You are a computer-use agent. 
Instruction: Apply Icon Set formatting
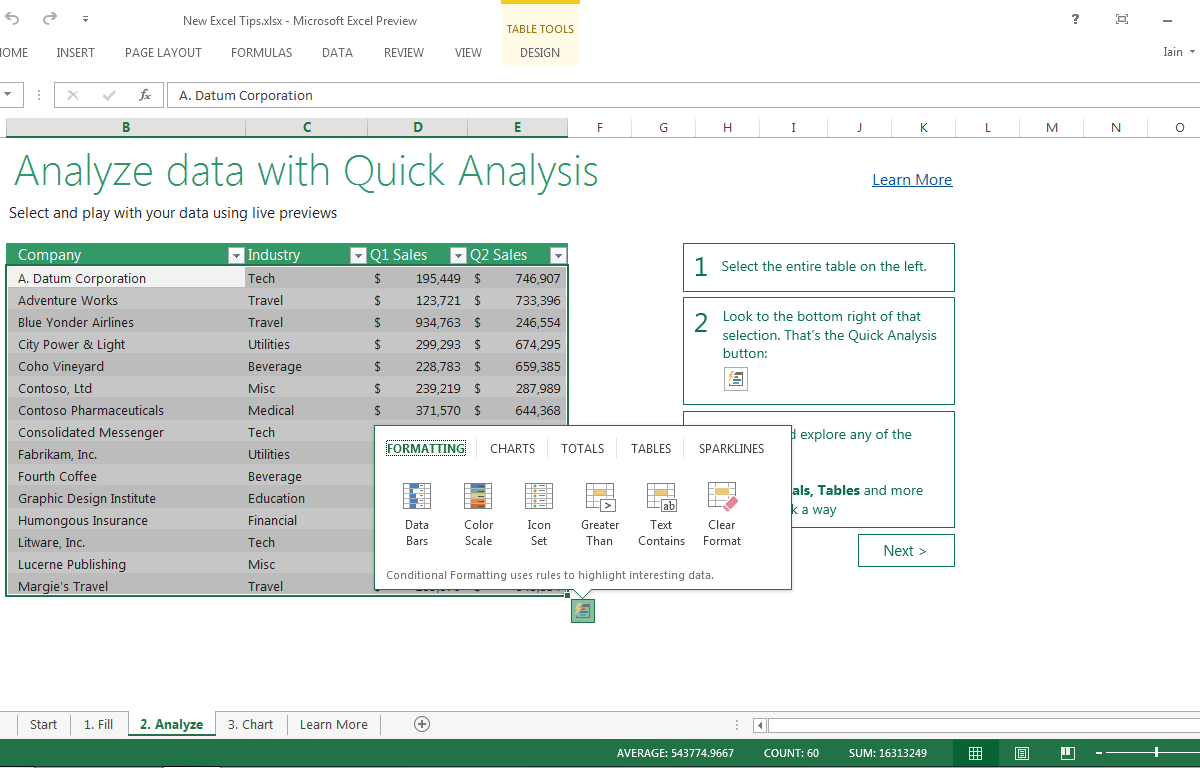pos(539,514)
